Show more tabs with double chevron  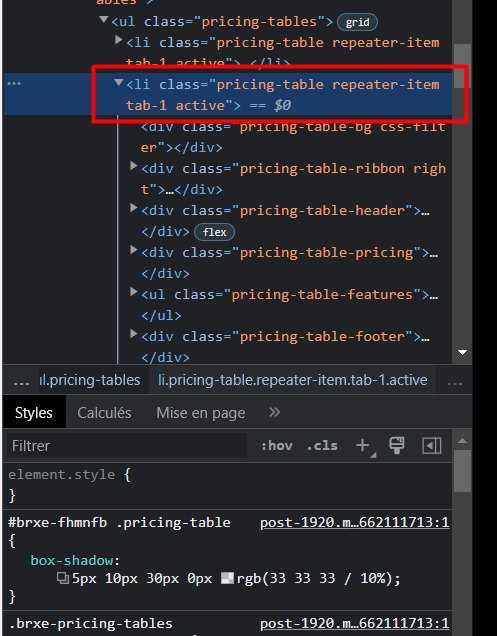tap(275, 413)
